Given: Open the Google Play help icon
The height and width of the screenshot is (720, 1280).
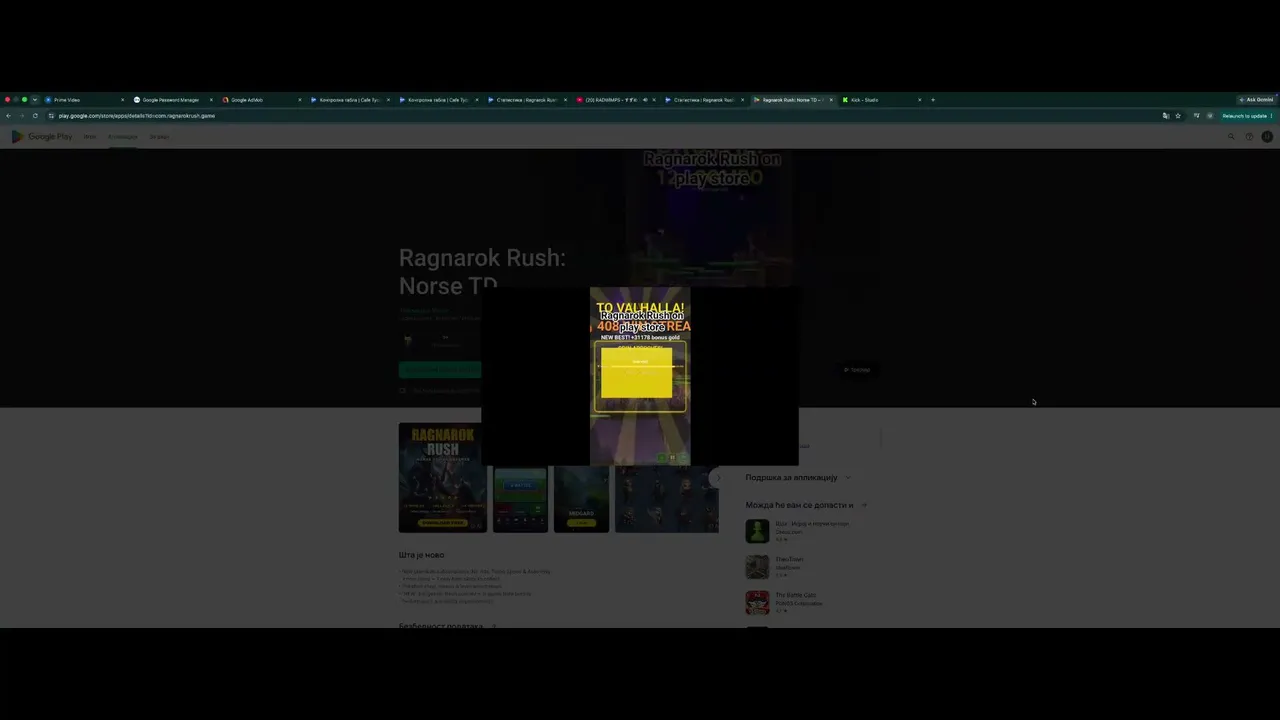Looking at the screenshot, I should coord(1249,136).
